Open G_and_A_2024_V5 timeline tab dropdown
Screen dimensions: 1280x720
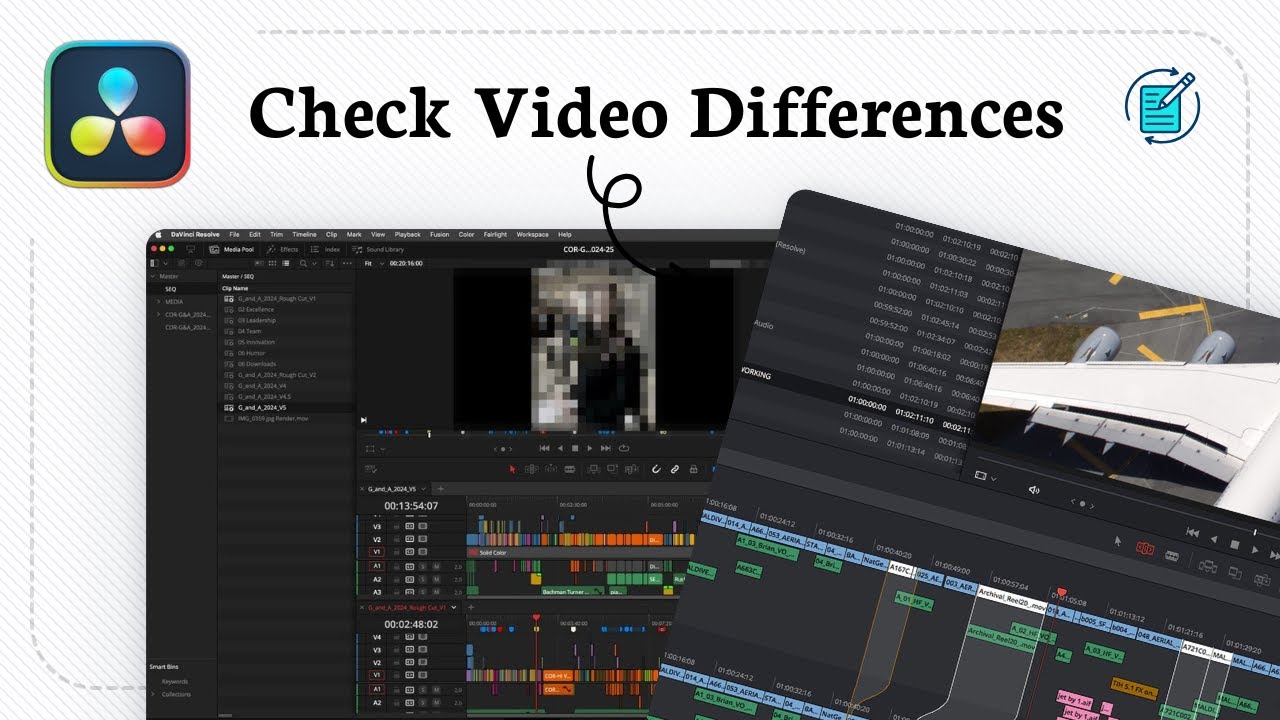423,489
